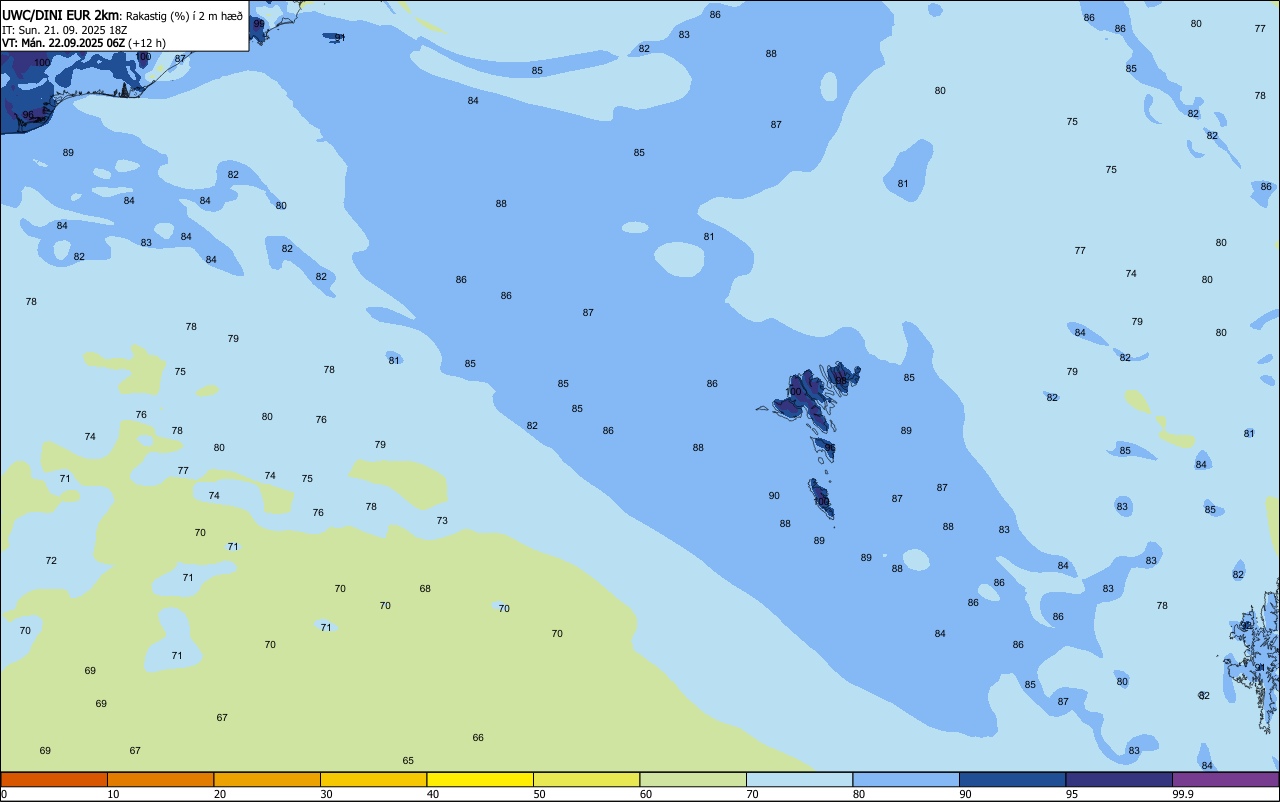Click the legend tick label '50'

point(539,794)
